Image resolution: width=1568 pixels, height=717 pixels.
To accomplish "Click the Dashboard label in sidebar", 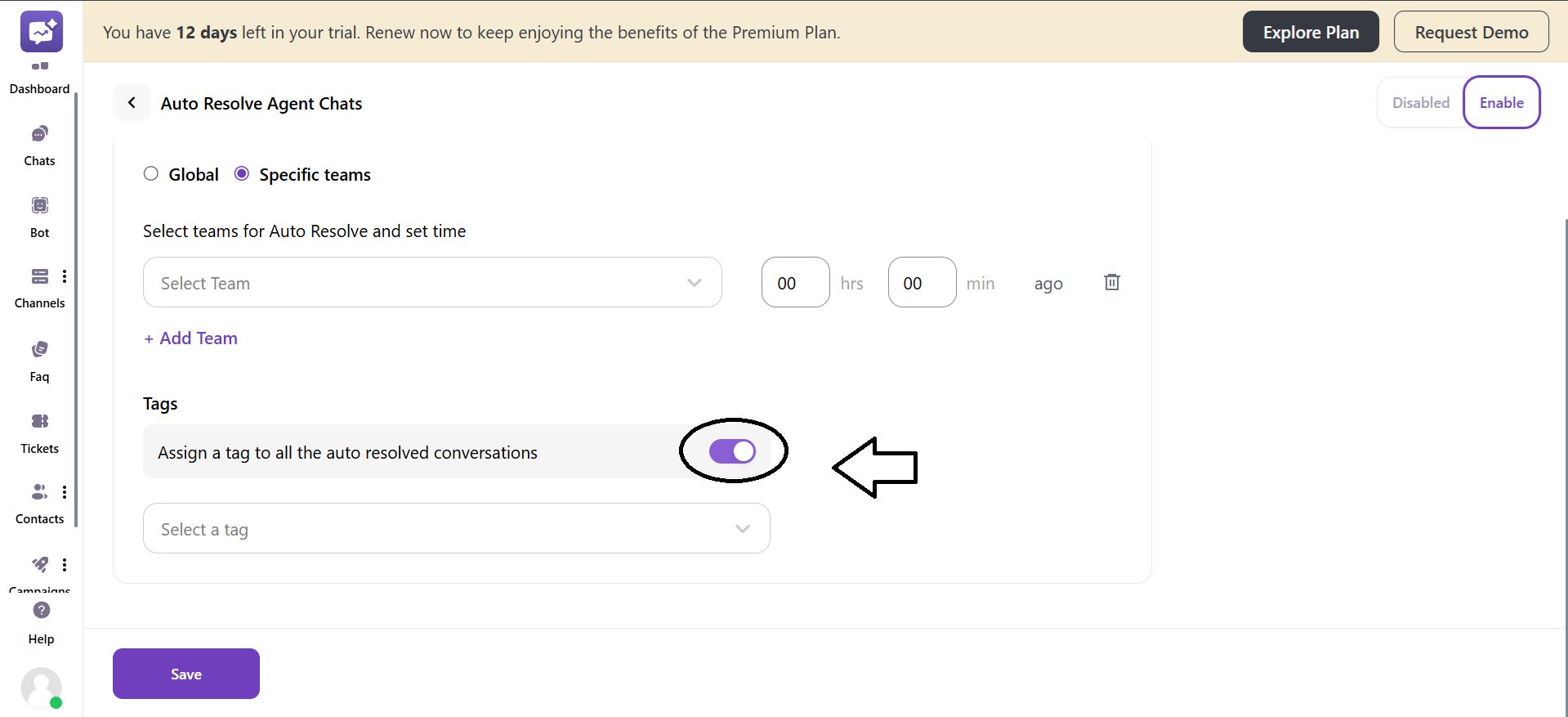I will point(39,89).
